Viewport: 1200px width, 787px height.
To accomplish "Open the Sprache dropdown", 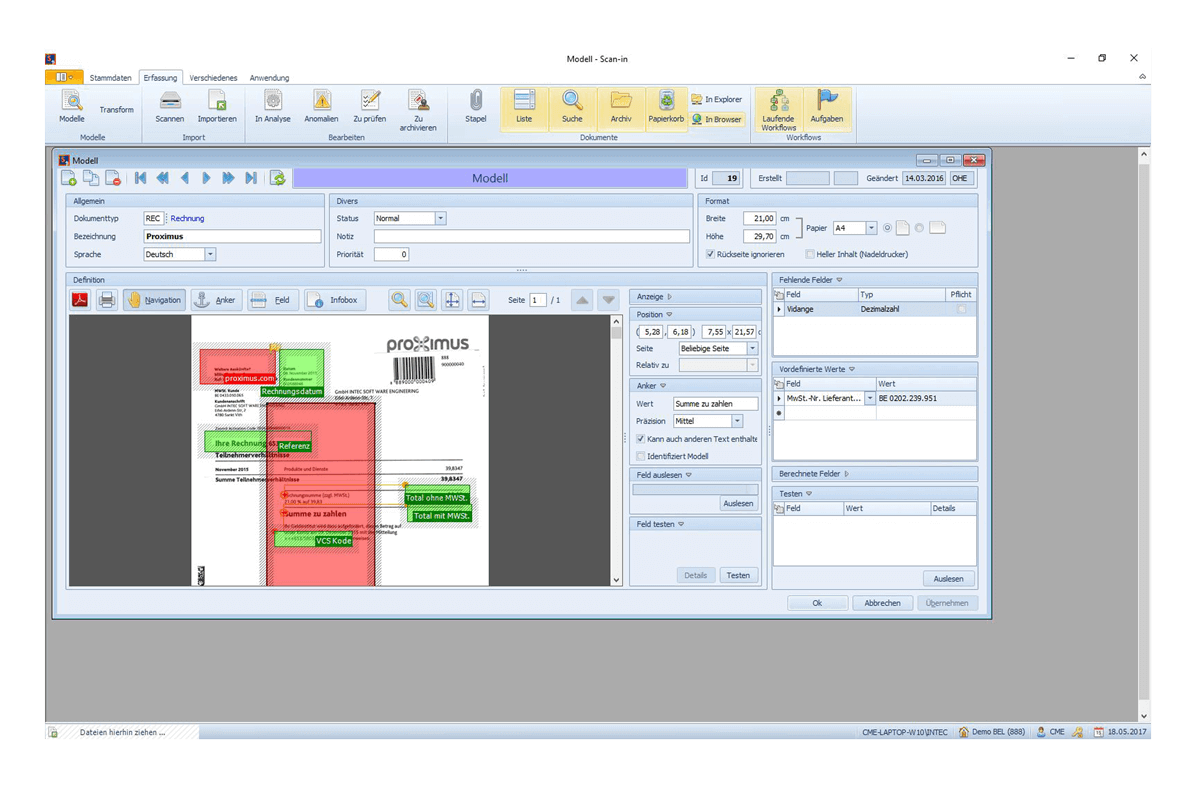I will tap(210, 255).
